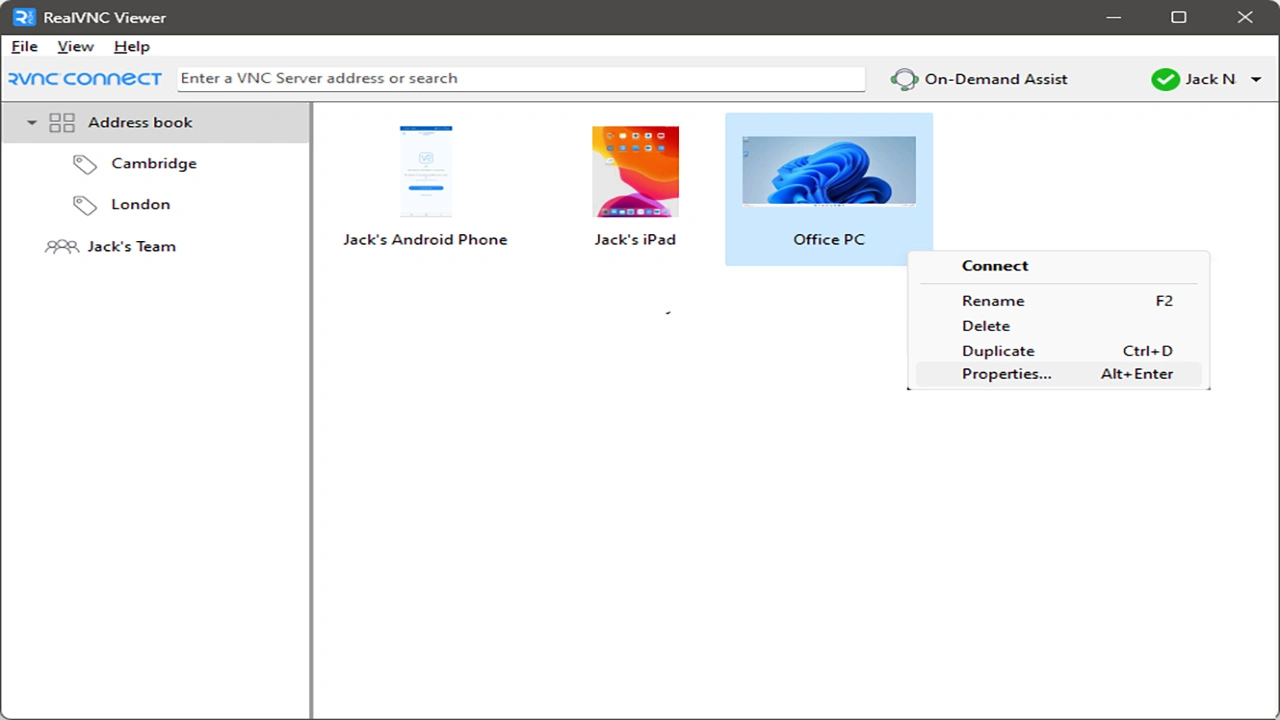Image resolution: width=1280 pixels, height=720 pixels.
Task: Click the London tag icon
Action: pos(85,205)
